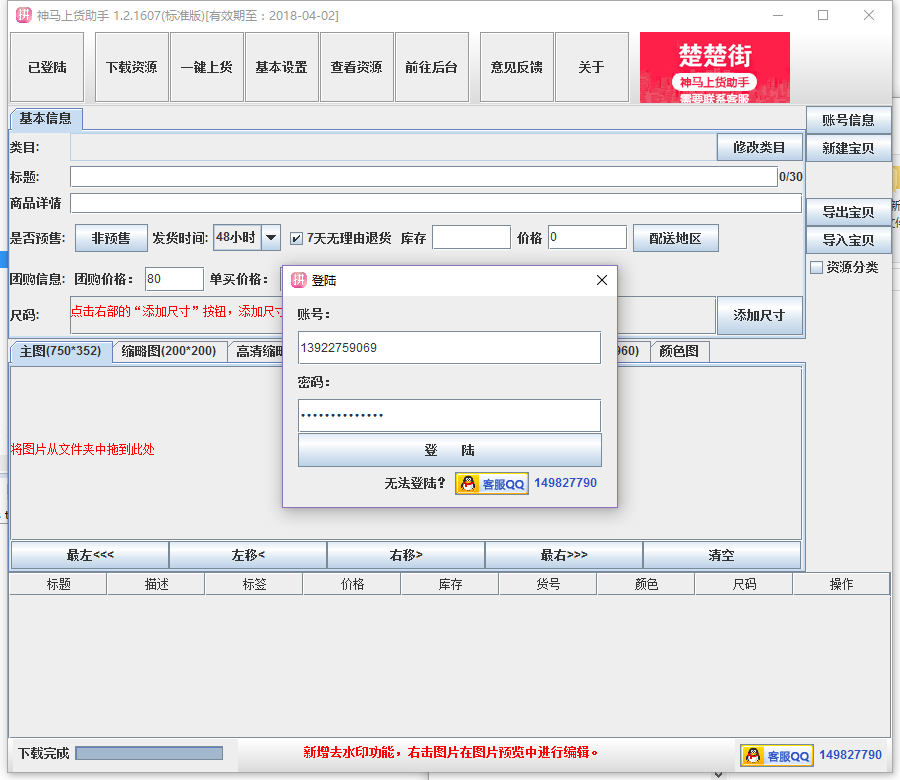Click 客服QQ icon in login dialog

click(492, 484)
